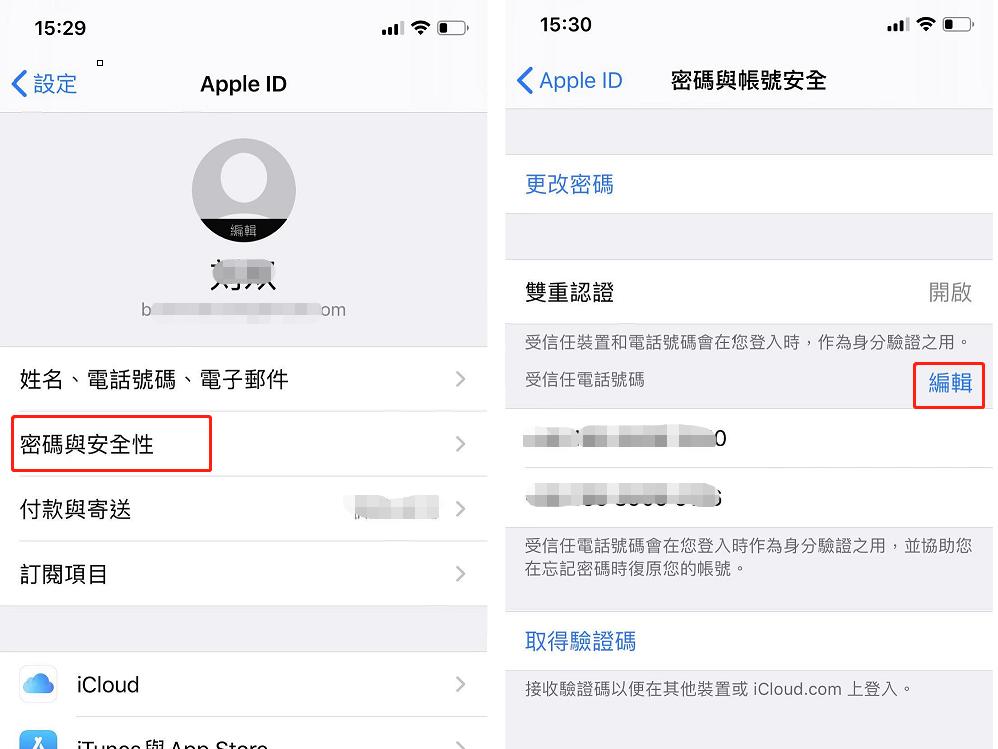Expand the 訂閱項目 row chevron
Image resolution: width=998 pixels, height=749 pixels.
point(461,574)
